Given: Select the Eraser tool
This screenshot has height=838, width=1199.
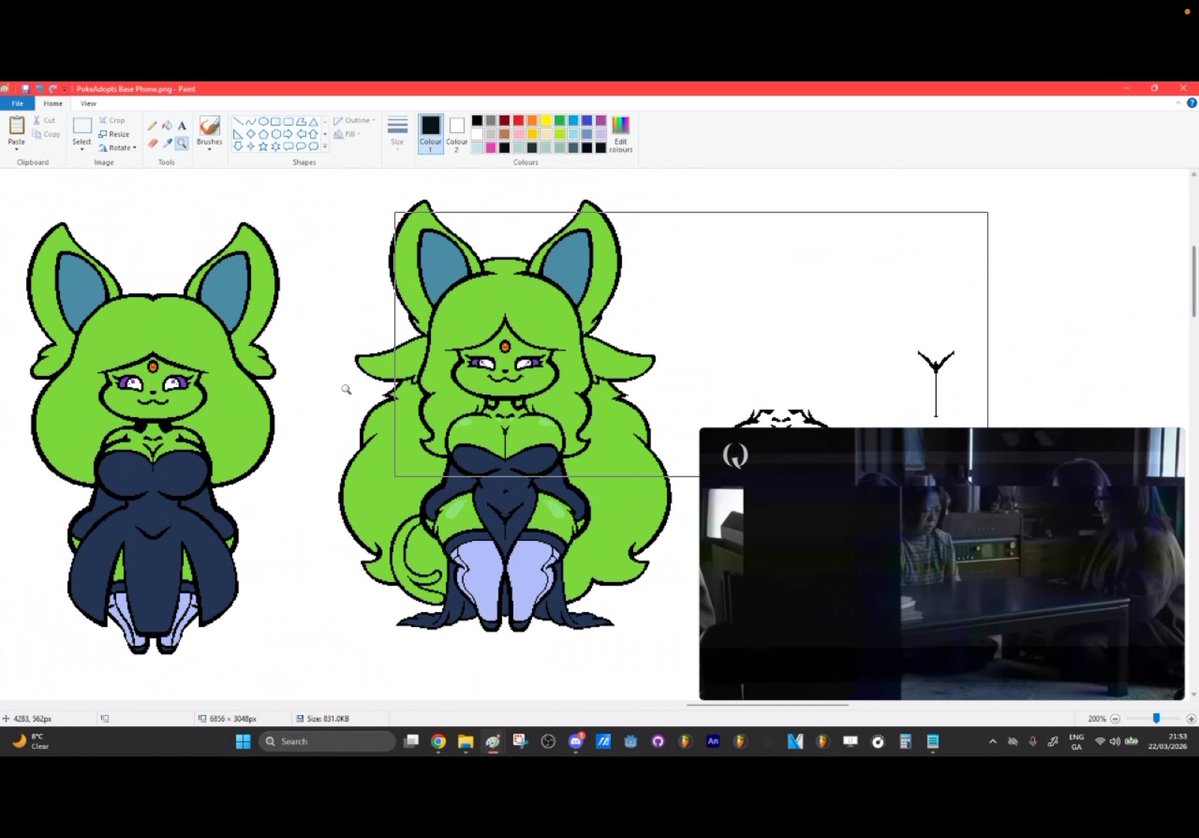Looking at the screenshot, I should [152, 142].
